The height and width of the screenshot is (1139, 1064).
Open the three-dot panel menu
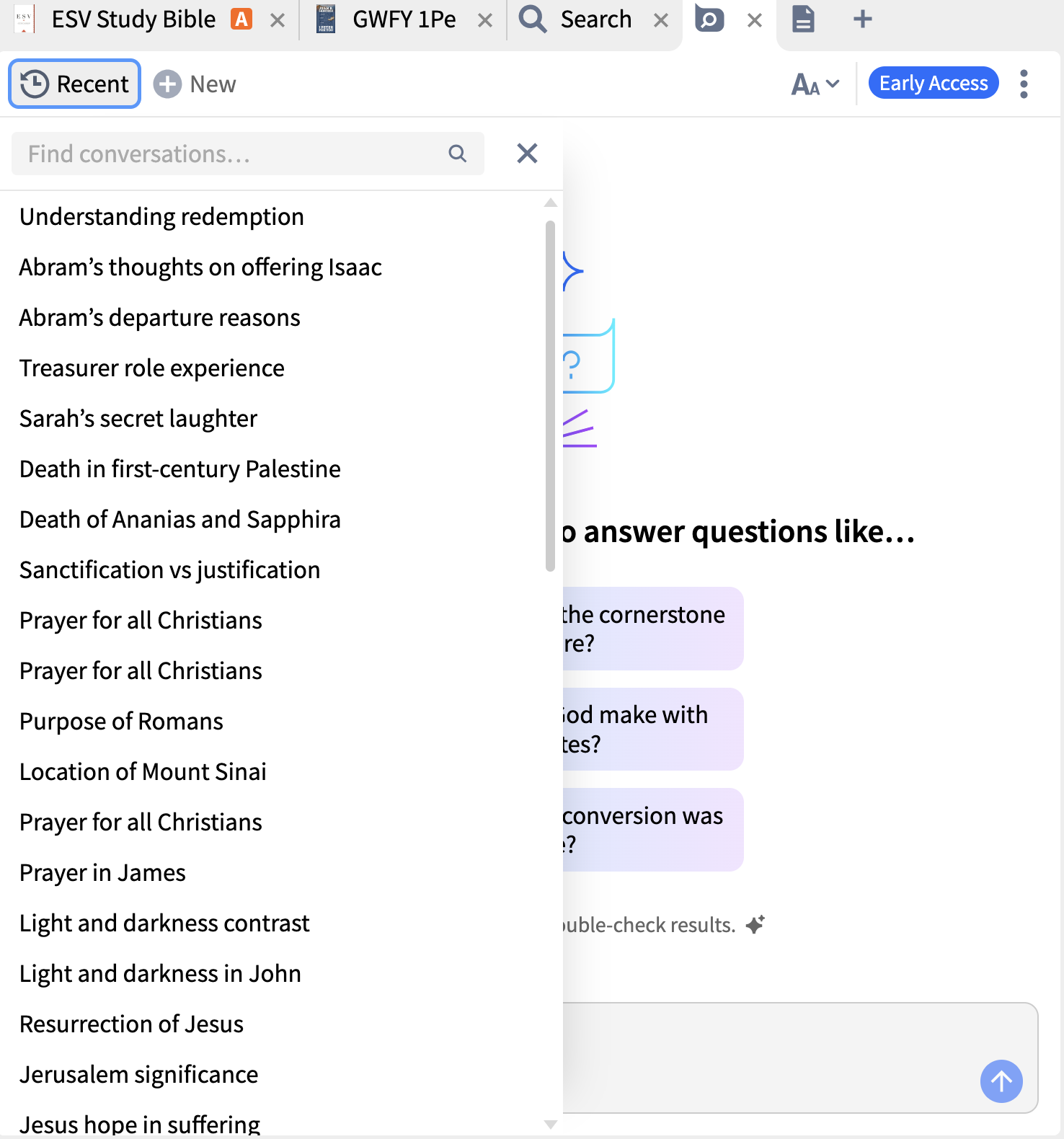coord(1024,84)
